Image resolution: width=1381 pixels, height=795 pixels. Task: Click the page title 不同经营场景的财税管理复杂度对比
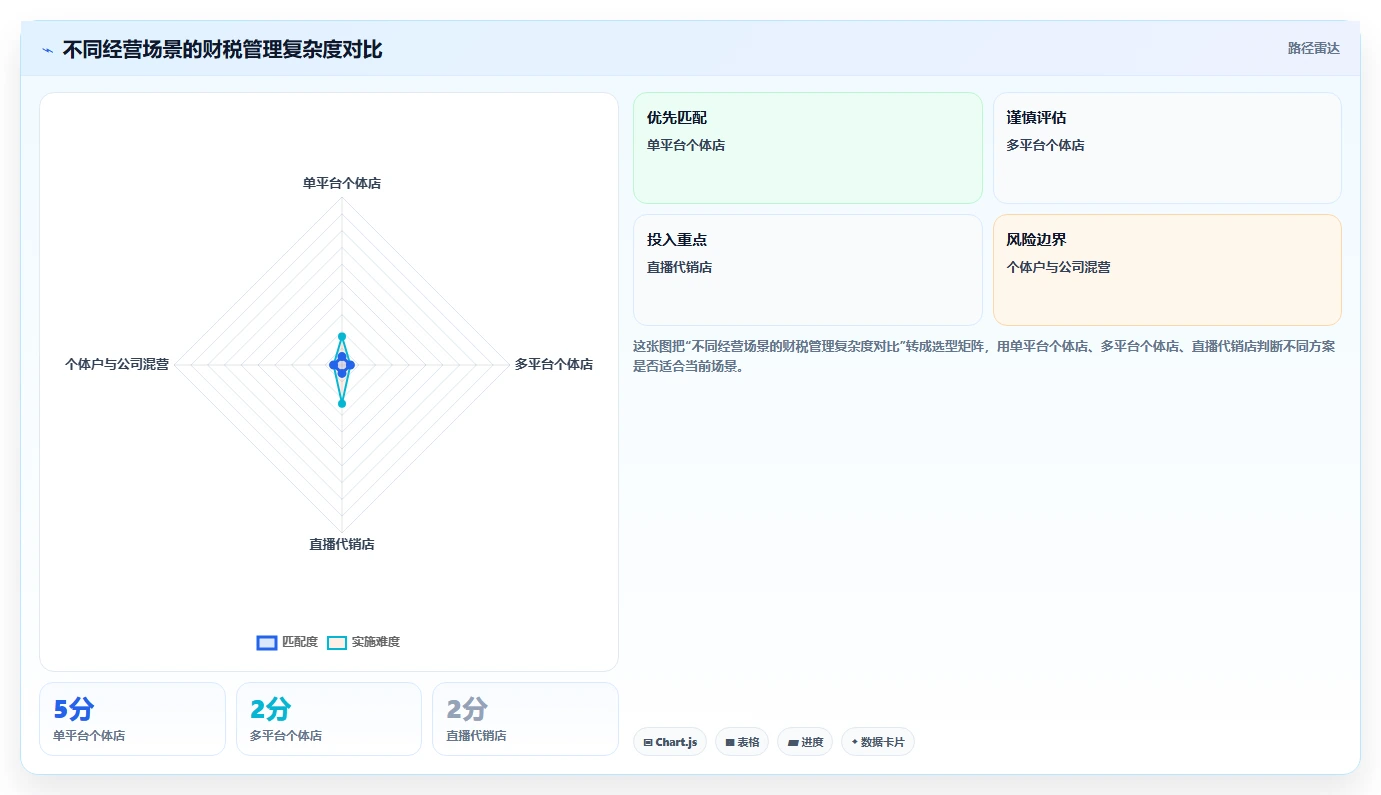point(222,49)
